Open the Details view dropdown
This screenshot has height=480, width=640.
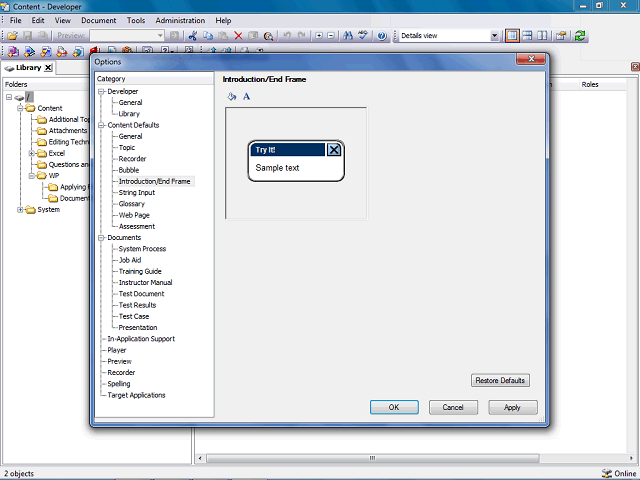[x=494, y=36]
